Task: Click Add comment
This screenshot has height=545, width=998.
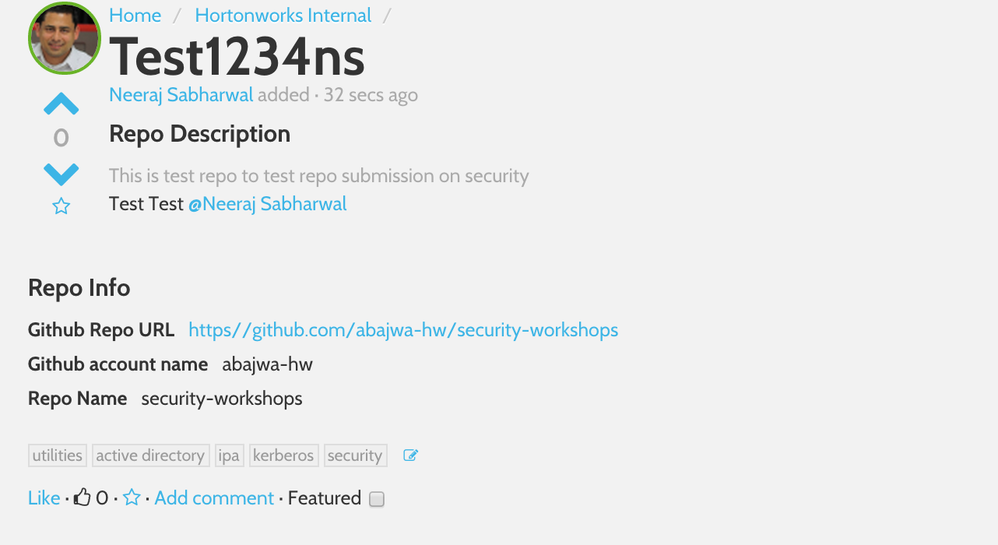Action: coord(214,498)
